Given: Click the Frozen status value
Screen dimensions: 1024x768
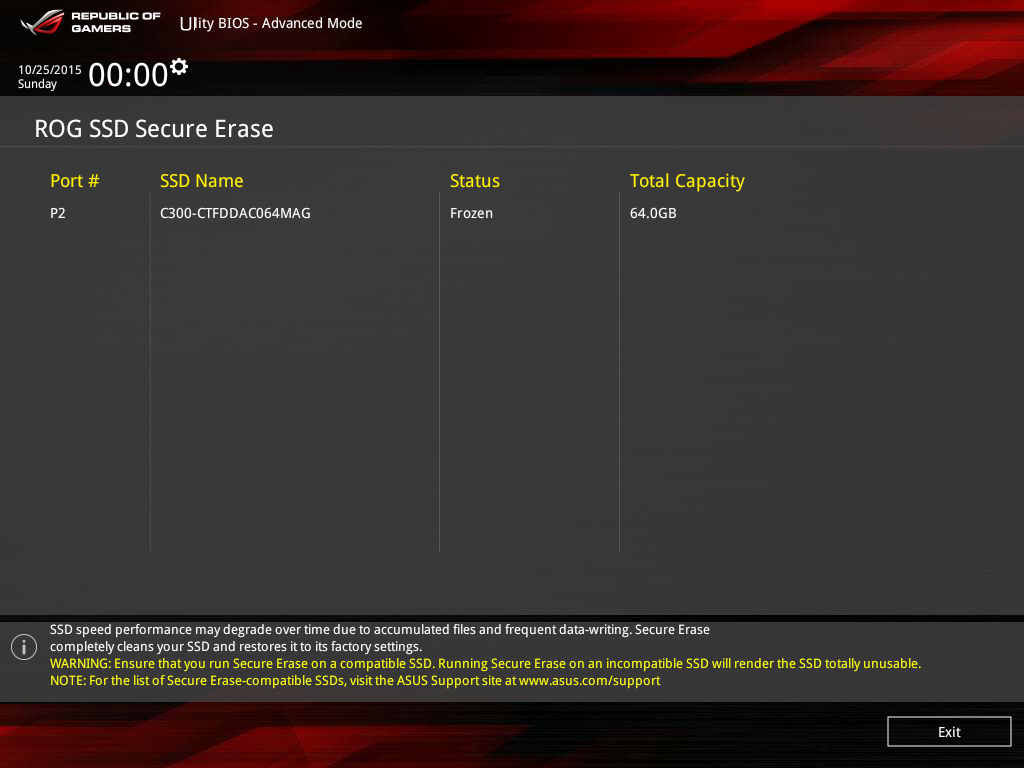Looking at the screenshot, I should tap(472, 213).
